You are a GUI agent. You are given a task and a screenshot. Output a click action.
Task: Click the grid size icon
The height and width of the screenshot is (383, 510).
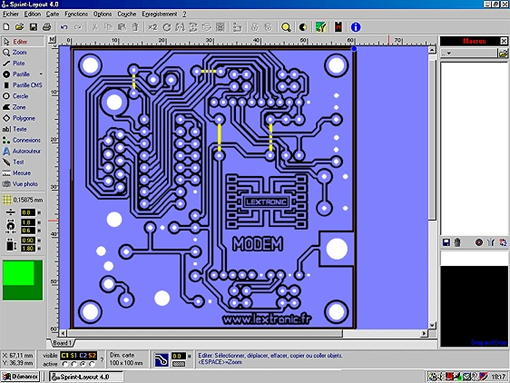pyautogui.click(x=7, y=200)
